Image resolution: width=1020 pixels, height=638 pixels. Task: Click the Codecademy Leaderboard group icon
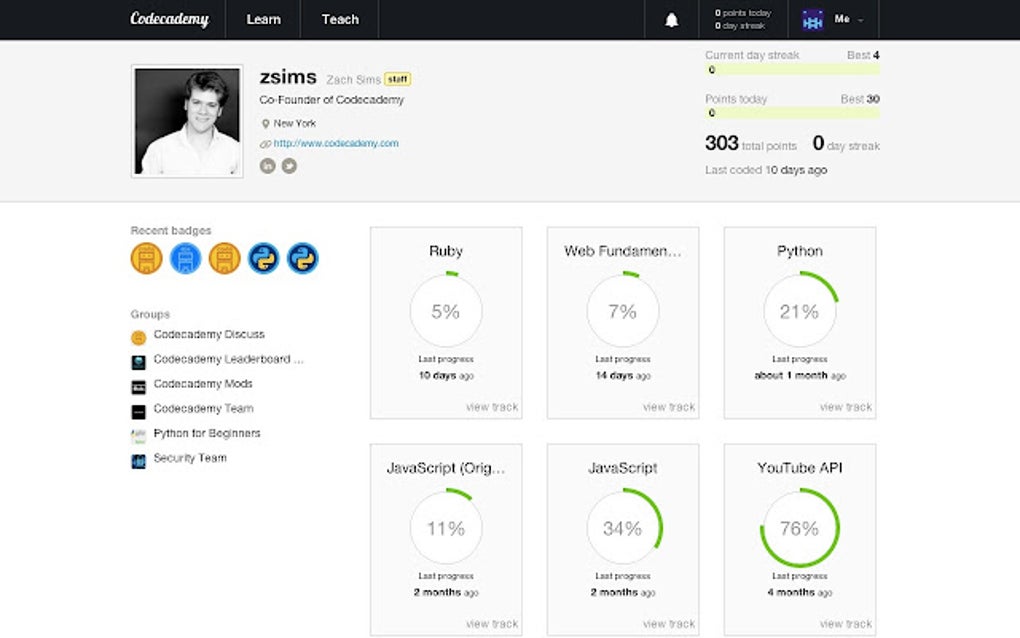coord(137,361)
